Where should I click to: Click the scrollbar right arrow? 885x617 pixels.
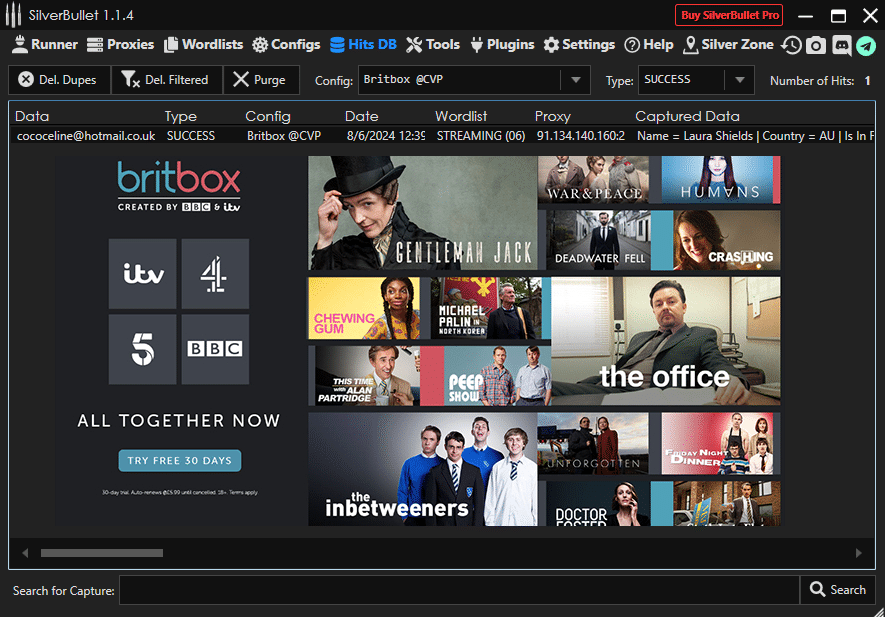858,553
